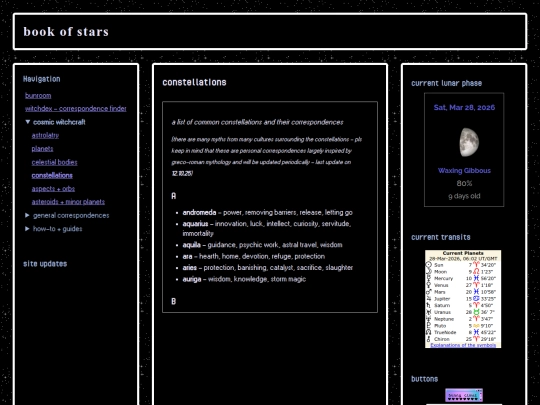540x405 pixels.
Task: Open the sunroom link
Action: pyautogui.click(x=38, y=95)
